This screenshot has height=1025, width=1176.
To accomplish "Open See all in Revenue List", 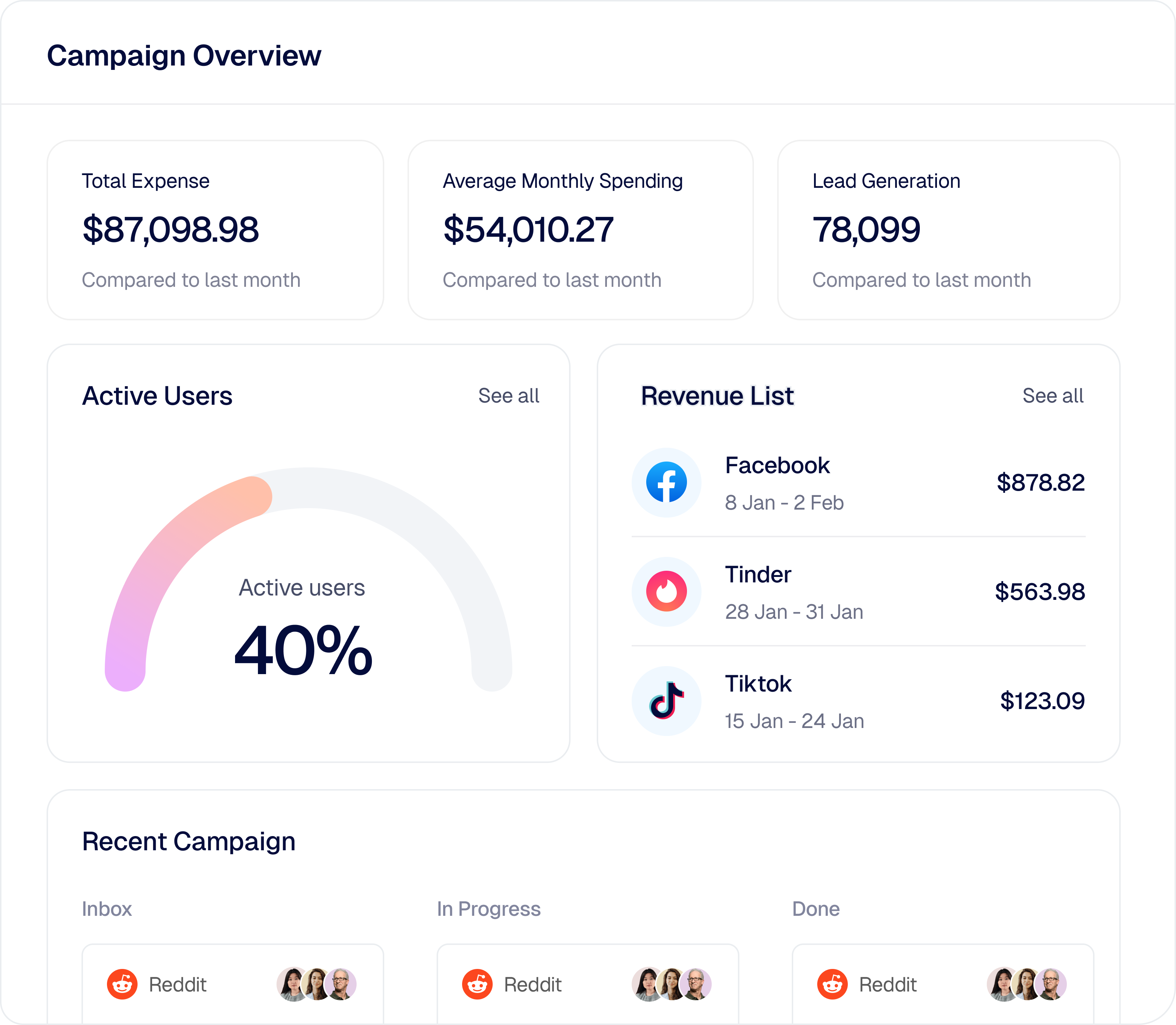I will [1053, 396].
